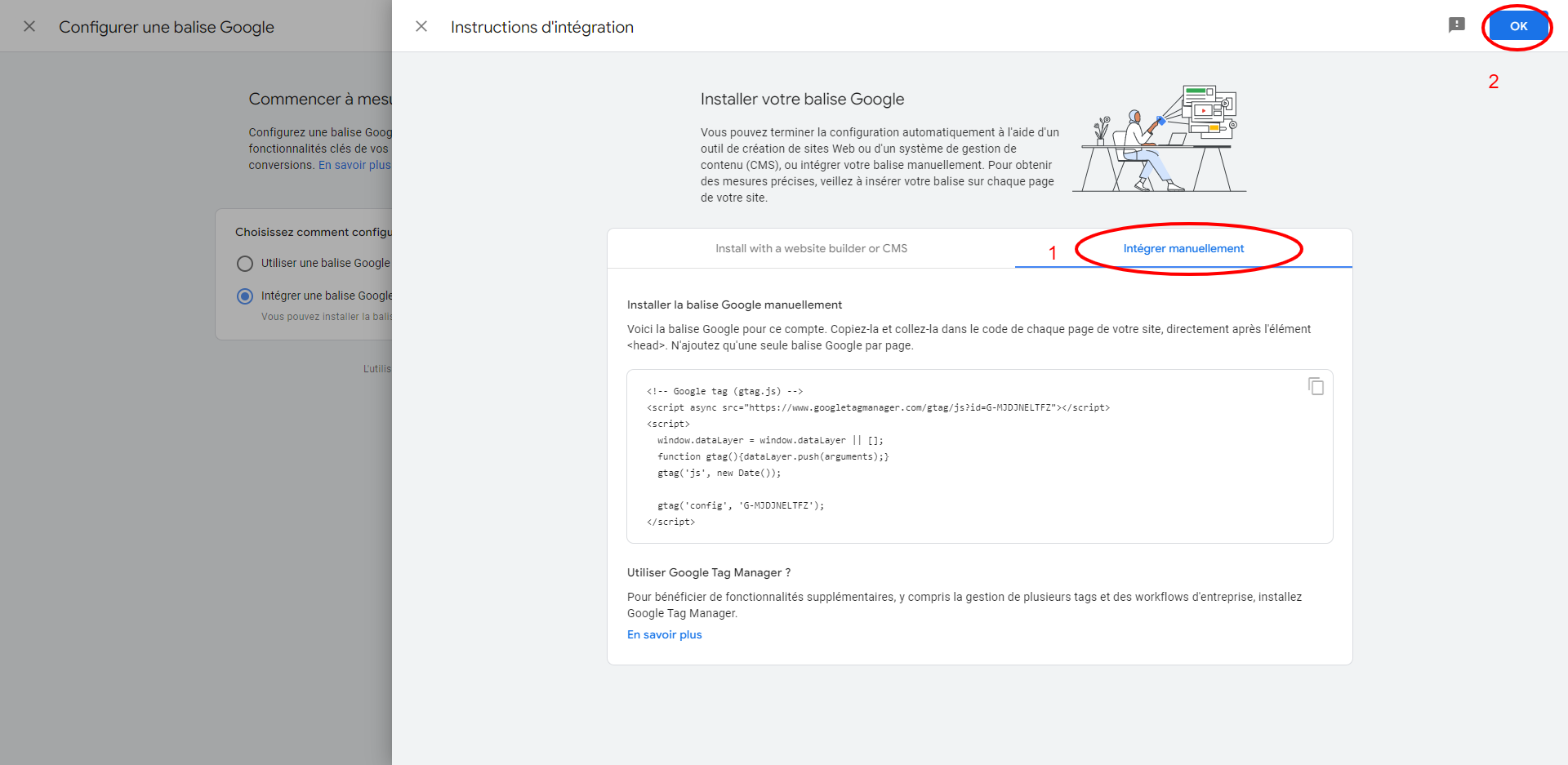Screen dimensions: 1568x765
Task: Click the googletagmanager script src line
Action: (878, 407)
